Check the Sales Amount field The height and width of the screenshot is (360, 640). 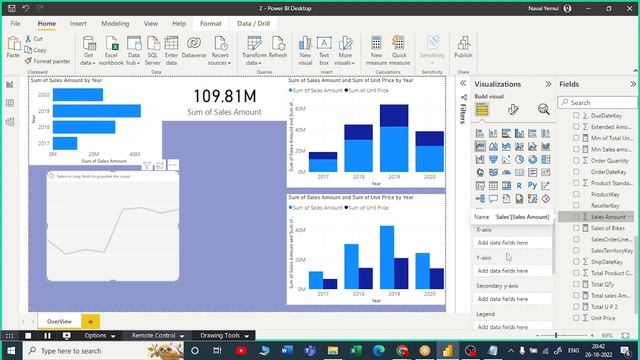click(x=576, y=217)
